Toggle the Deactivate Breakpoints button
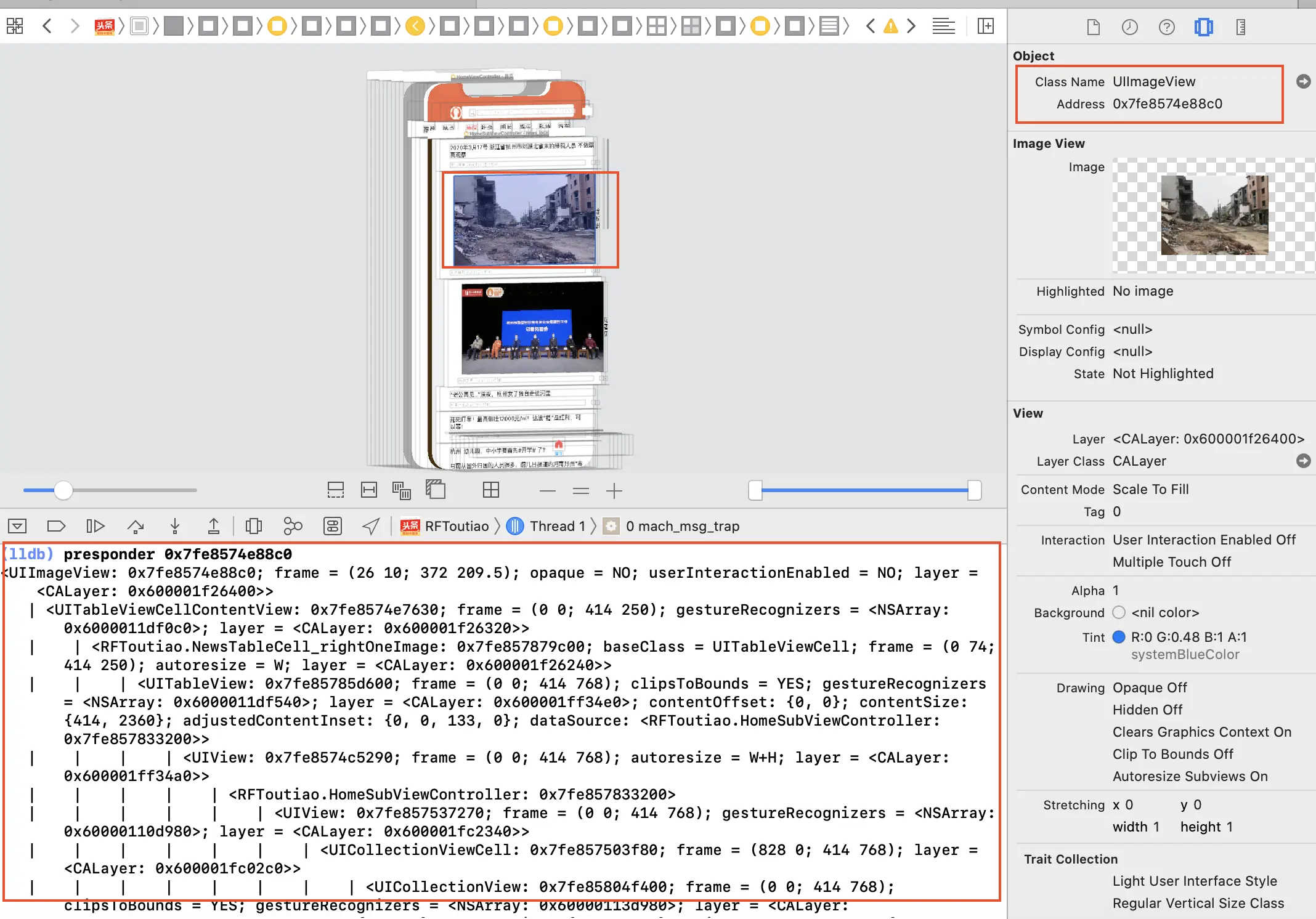 pyautogui.click(x=56, y=526)
